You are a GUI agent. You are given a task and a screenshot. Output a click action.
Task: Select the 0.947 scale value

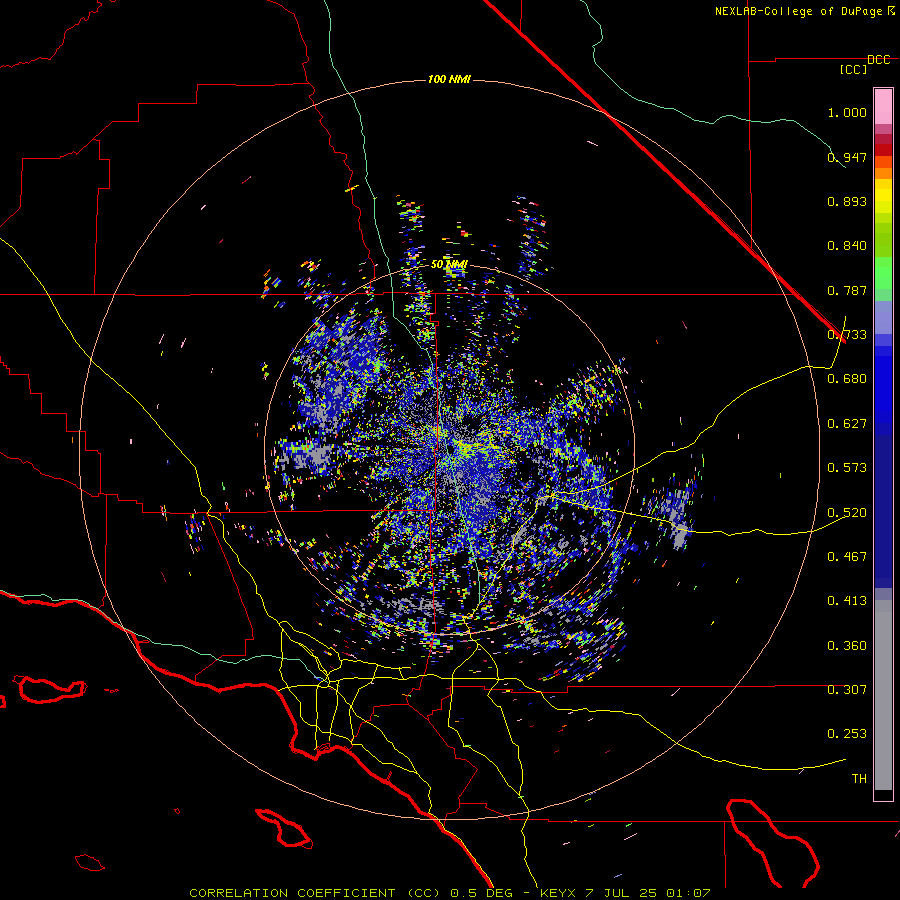click(847, 157)
